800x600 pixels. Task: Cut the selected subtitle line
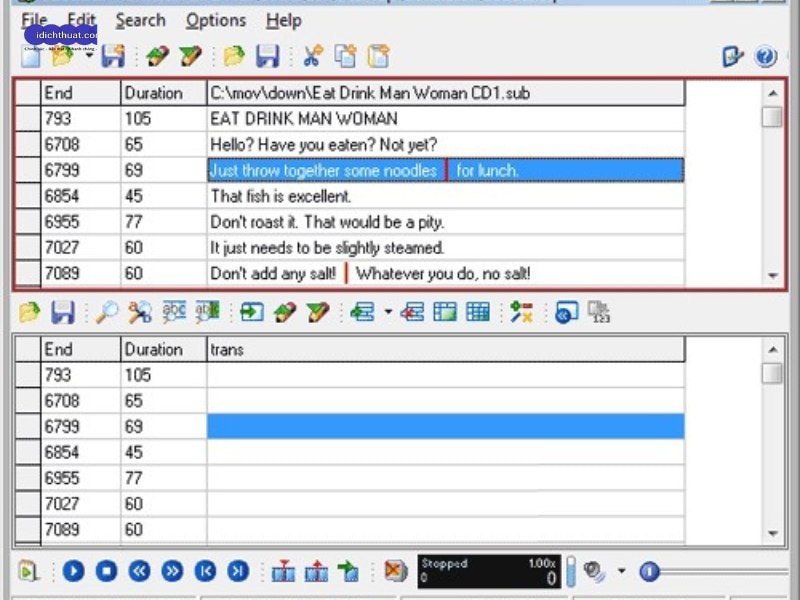point(313,57)
